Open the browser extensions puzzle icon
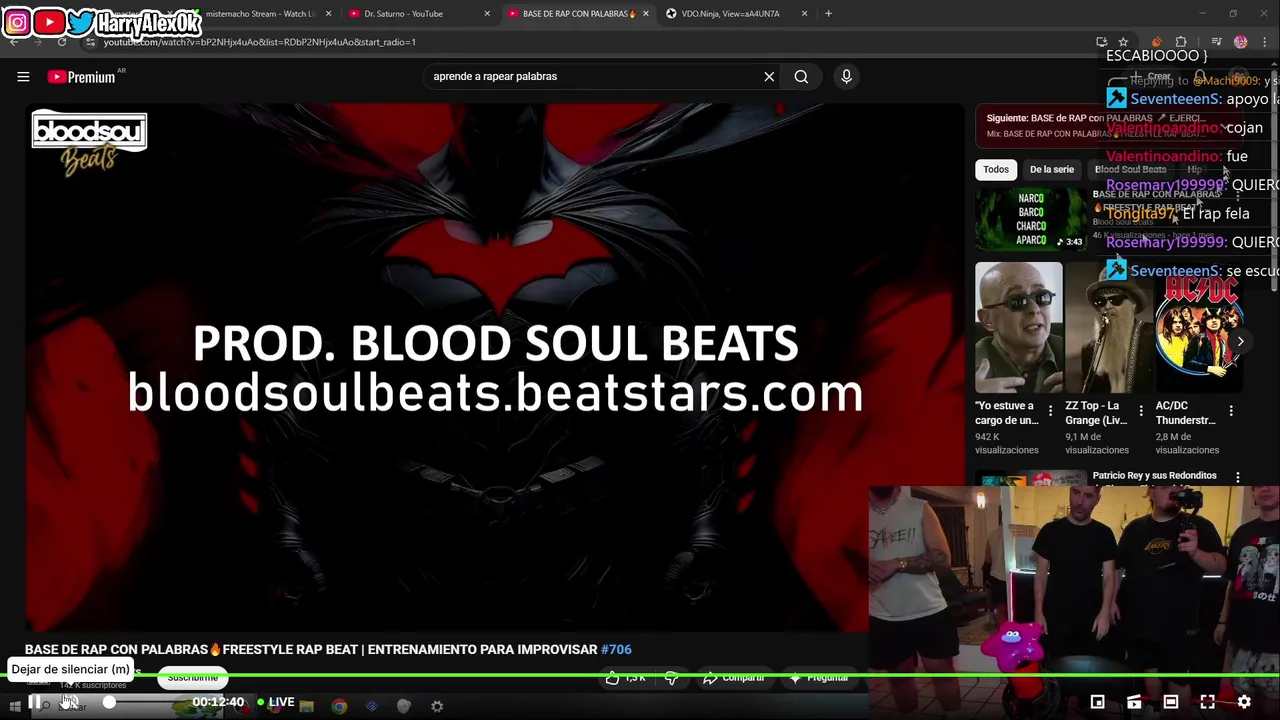The height and width of the screenshot is (720, 1280). [x=1181, y=42]
